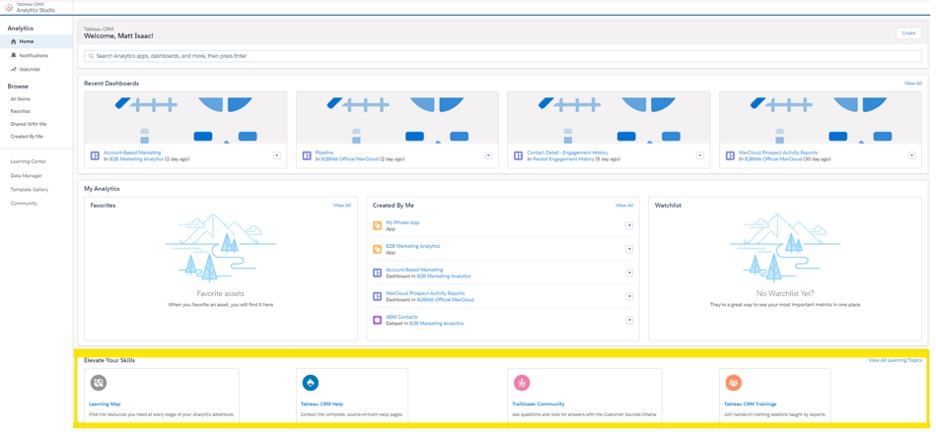Screen dimensions: 936x432
Task: Open Community in sidebar
Action: (24, 203)
